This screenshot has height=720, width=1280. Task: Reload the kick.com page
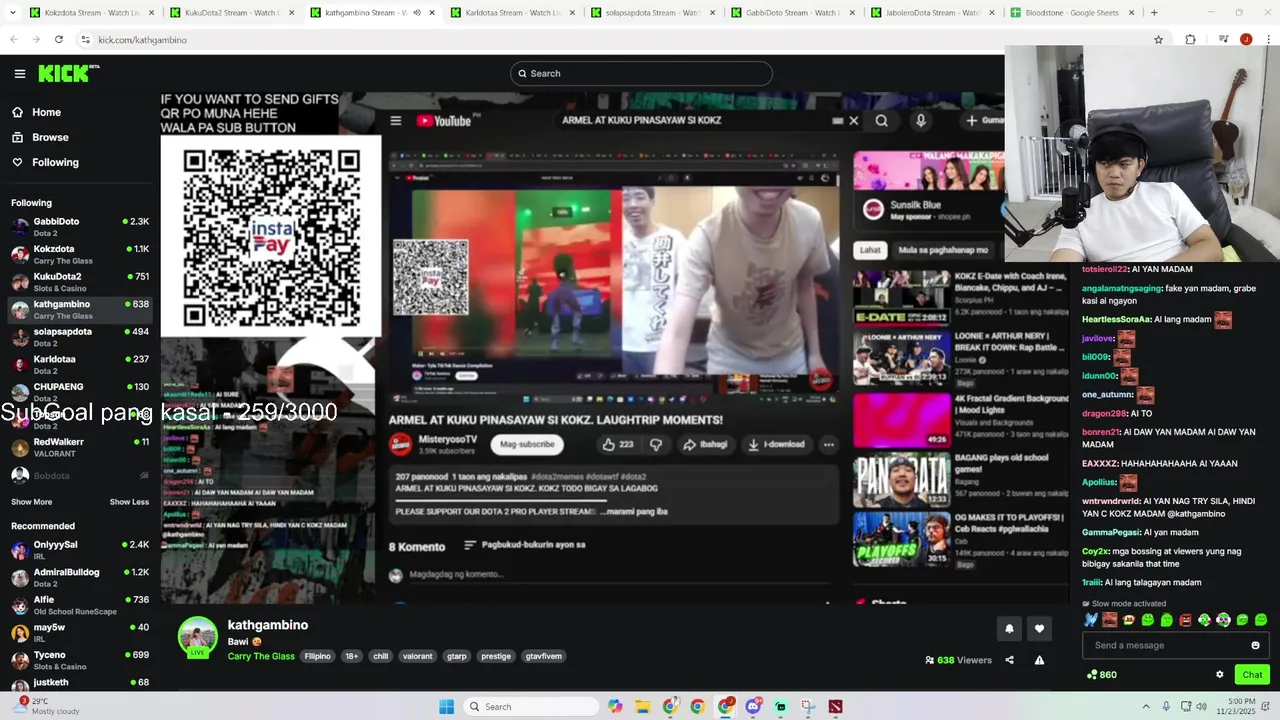tap(59, 39)
